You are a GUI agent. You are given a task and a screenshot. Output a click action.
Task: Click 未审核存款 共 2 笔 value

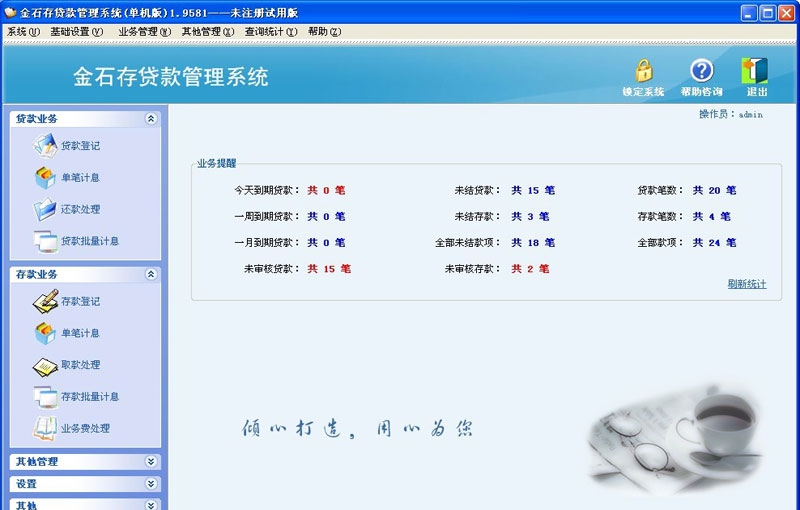coord(531,269)
